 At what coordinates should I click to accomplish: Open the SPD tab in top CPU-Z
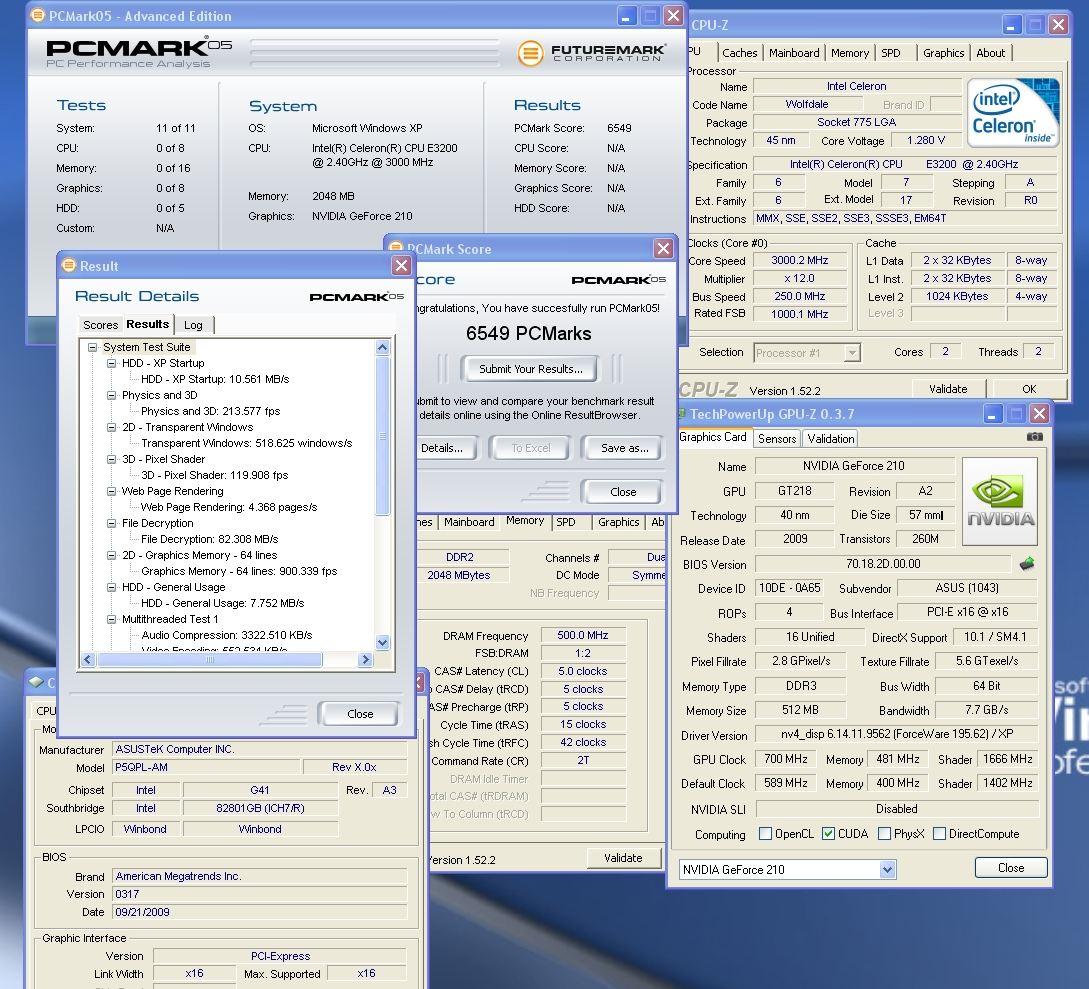point(890,53)
